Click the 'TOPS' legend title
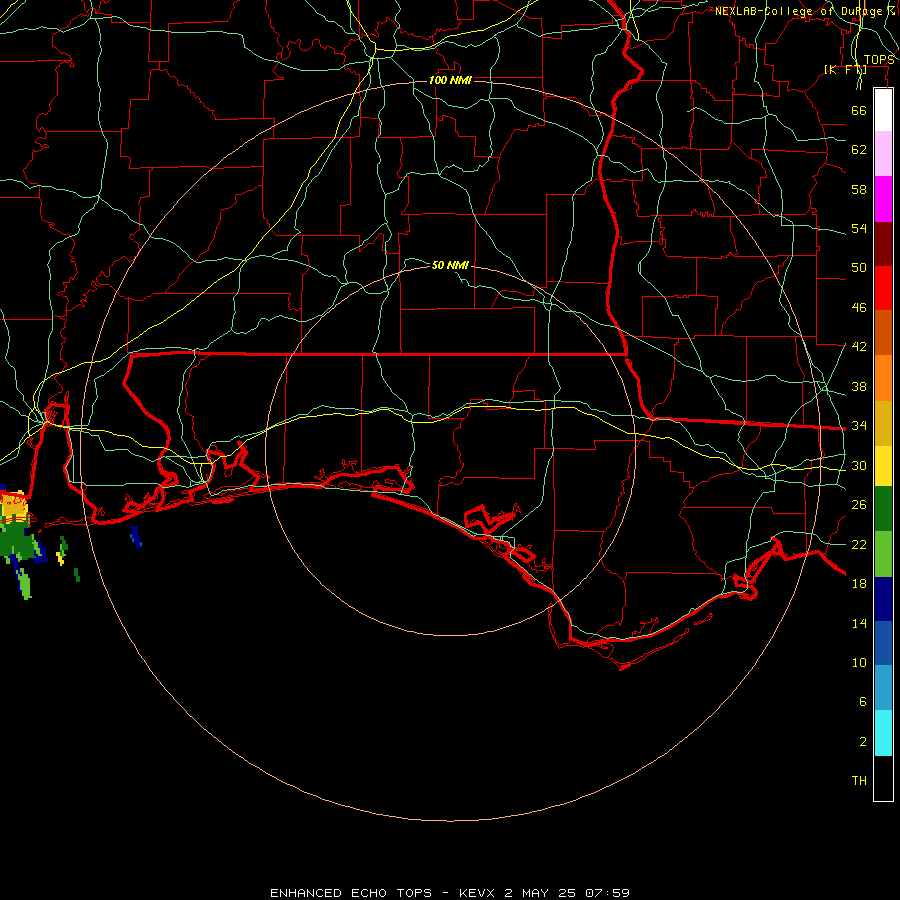The image size is (900, 900). point(879,60)
